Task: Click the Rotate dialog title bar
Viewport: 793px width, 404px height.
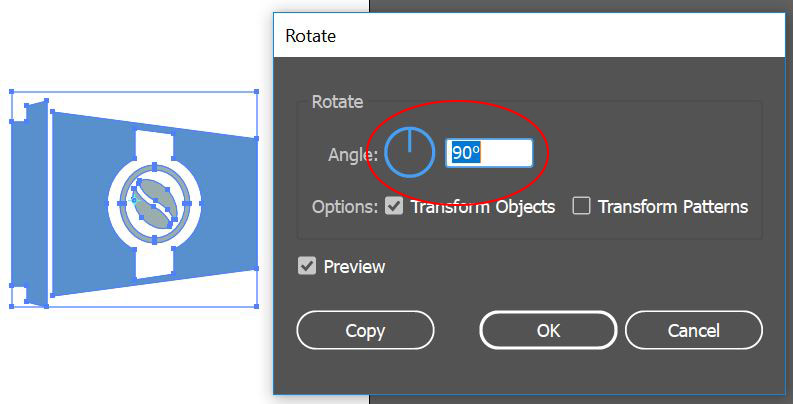Action: pyautogui.click(x=528, y=37)
